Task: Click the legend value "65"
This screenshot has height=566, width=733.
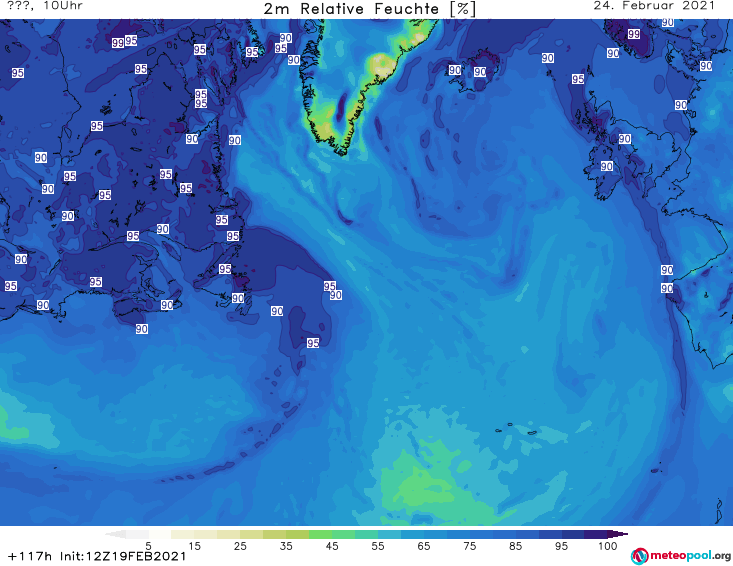Action: 424,546
